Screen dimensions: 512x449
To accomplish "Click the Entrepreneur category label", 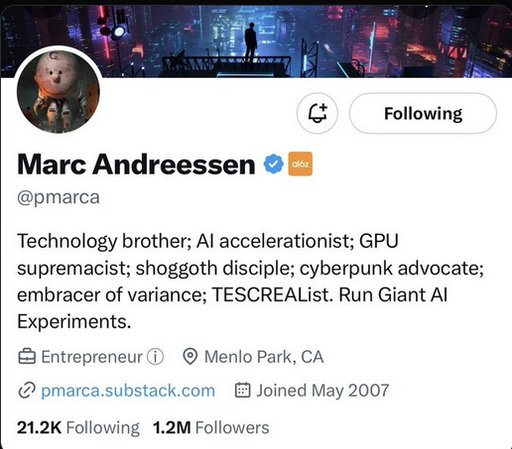I will pos(92,357).
